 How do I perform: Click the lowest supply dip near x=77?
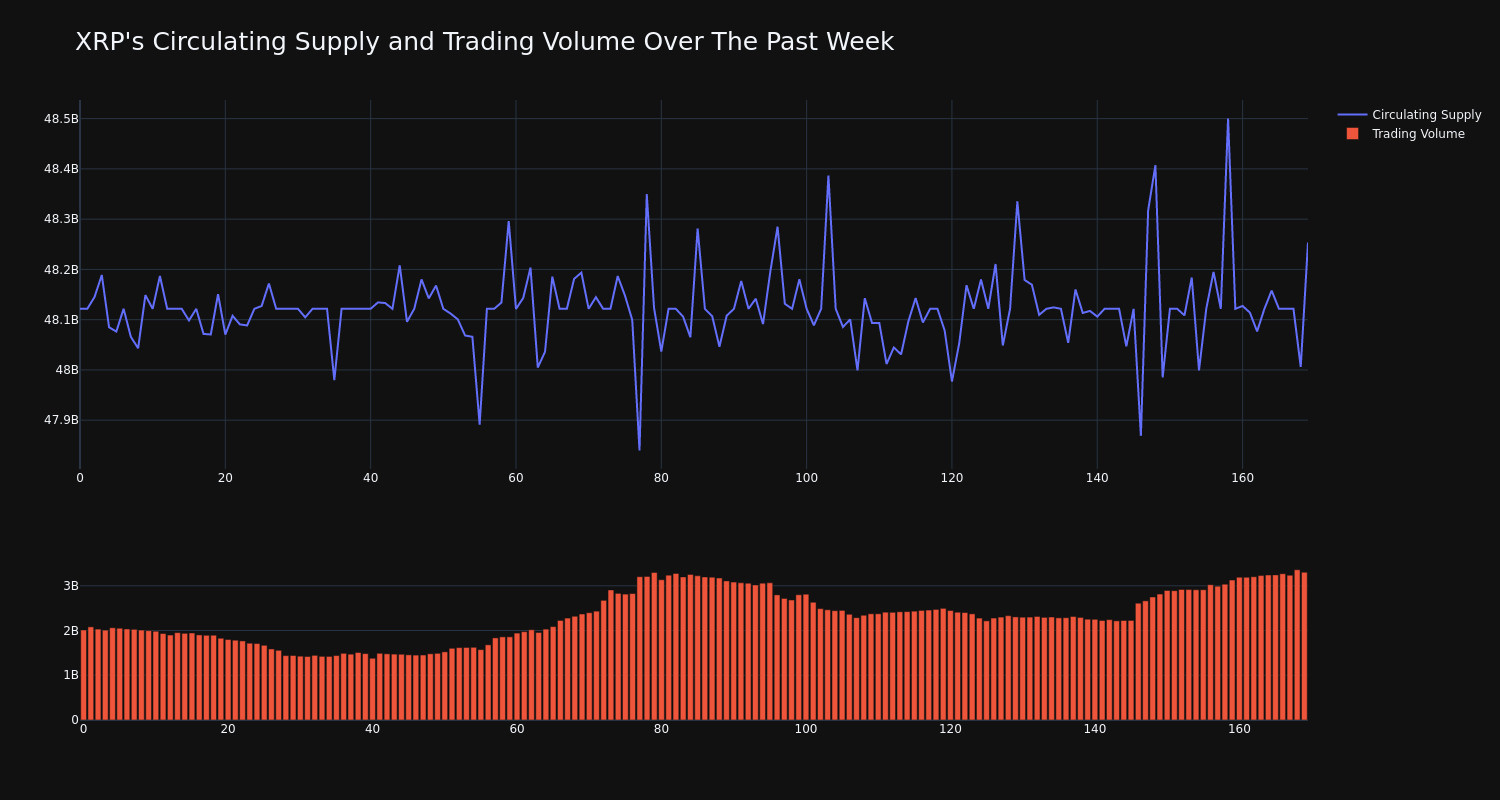click(x=639, y=449)
